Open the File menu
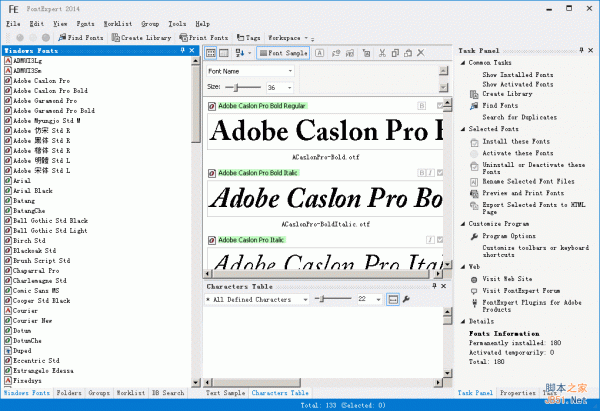 point(13,24)
